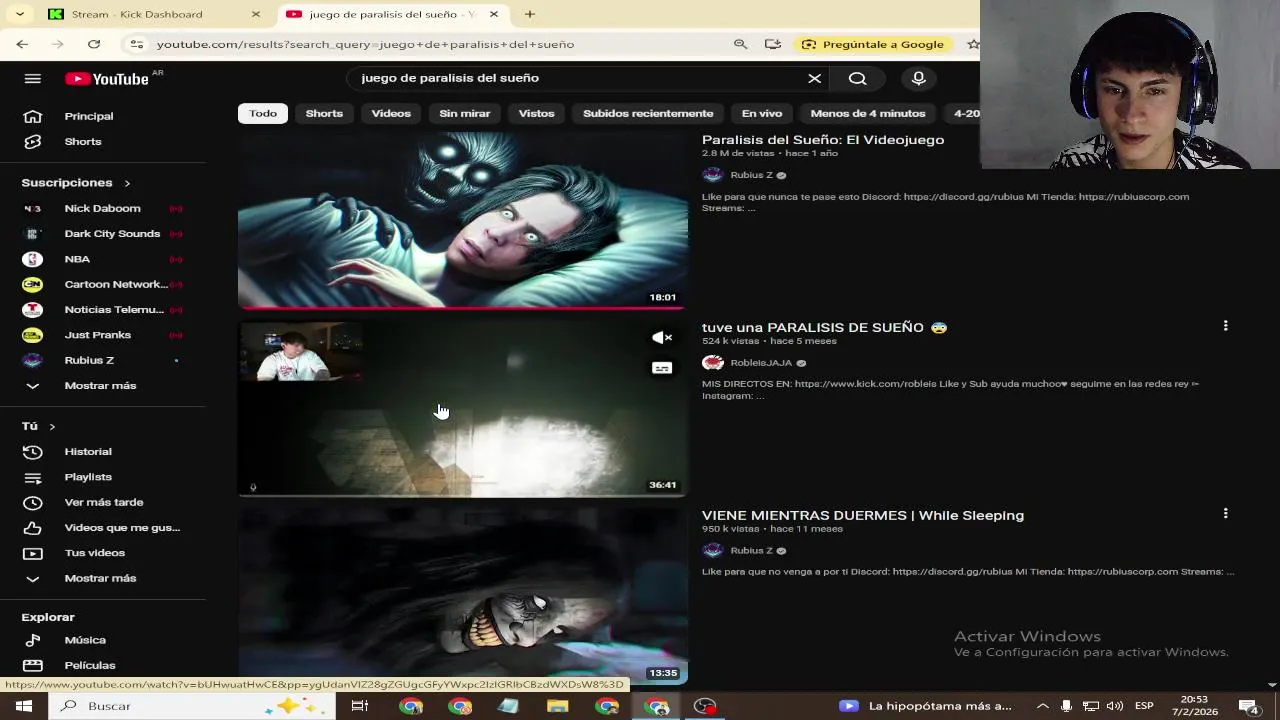The width and height of the screenshot is (1280, 720).
Task: Click the 36:41 video preview
Action: point(463,408)
